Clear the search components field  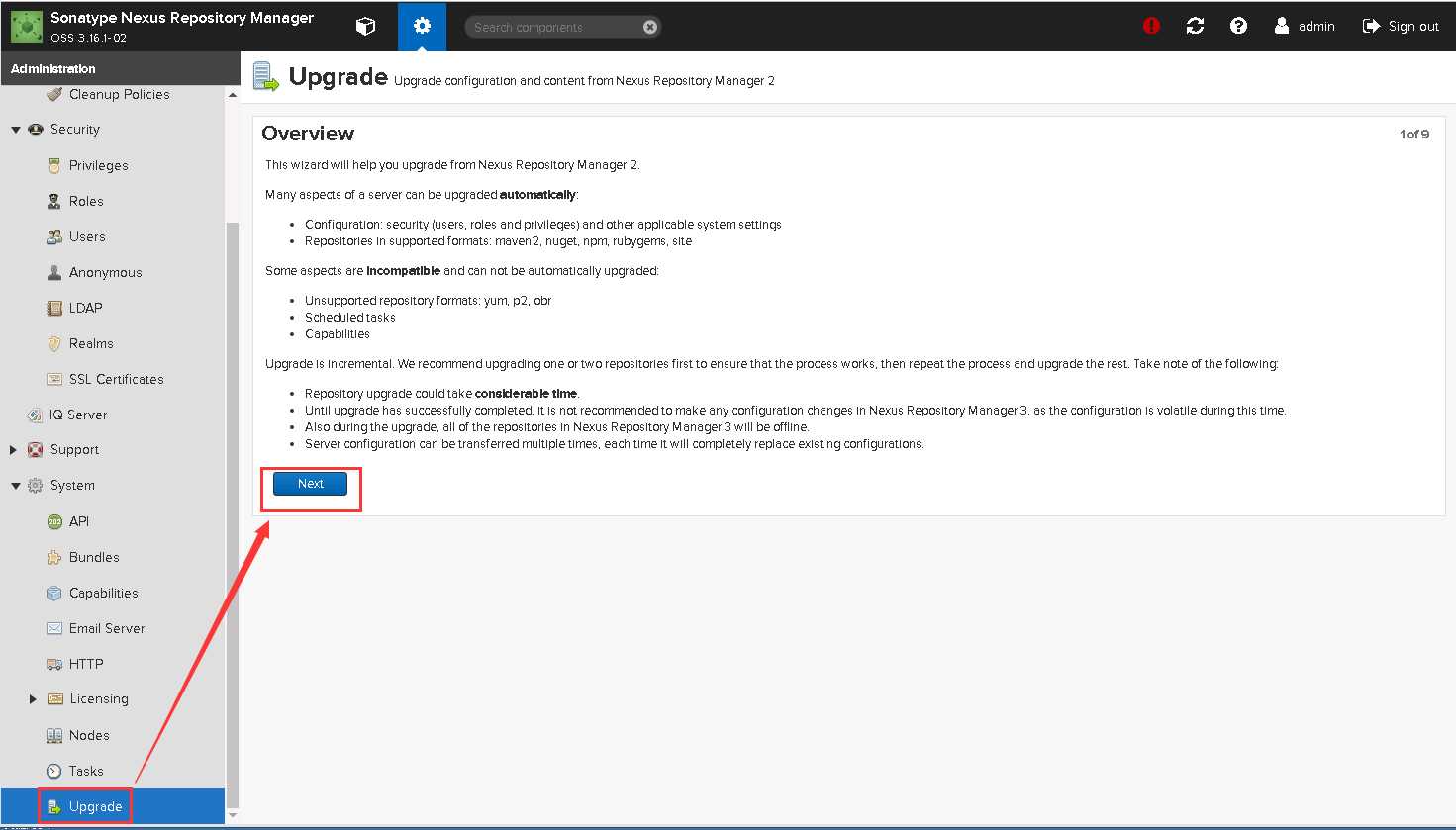650,27
